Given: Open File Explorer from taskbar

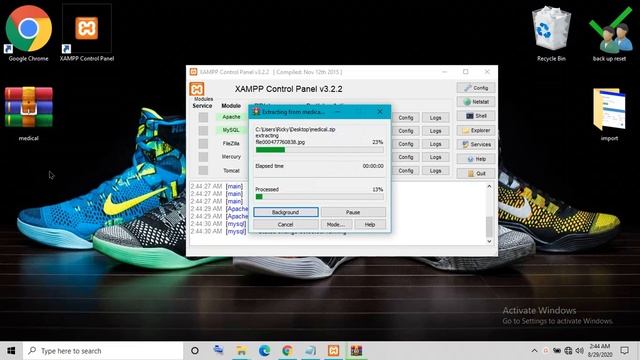Looking at the screenshot, I should click(x=241, y=351).
